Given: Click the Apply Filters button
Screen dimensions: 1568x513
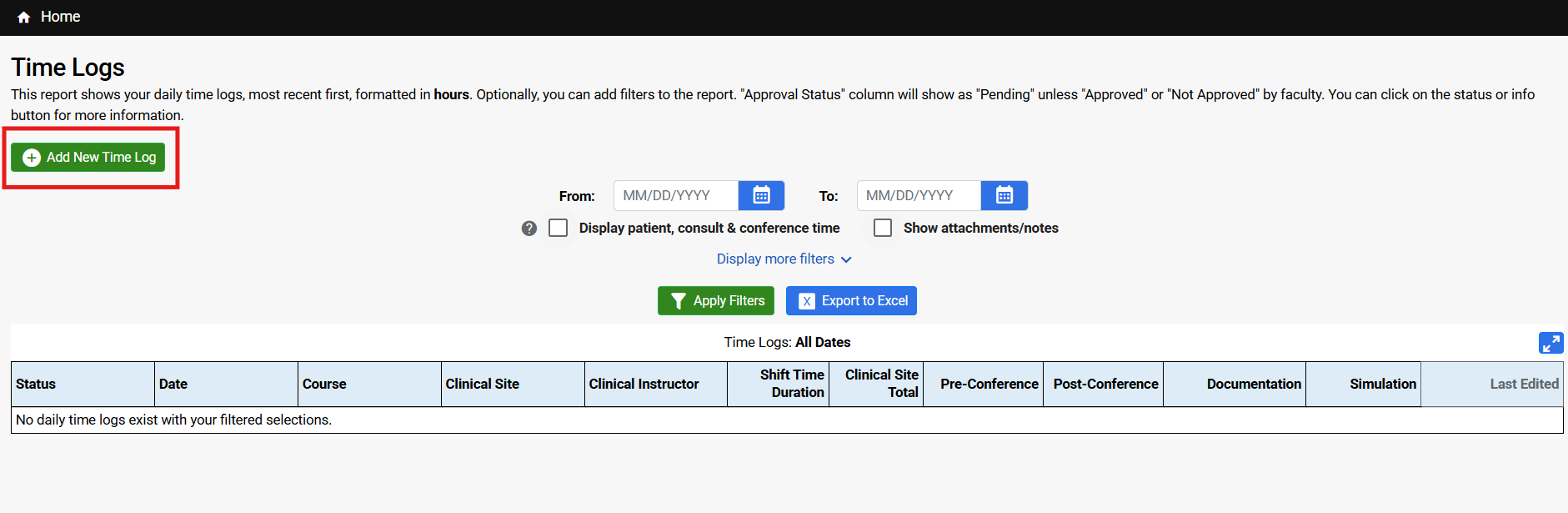Looking at the screenshot, I should 716,301.
